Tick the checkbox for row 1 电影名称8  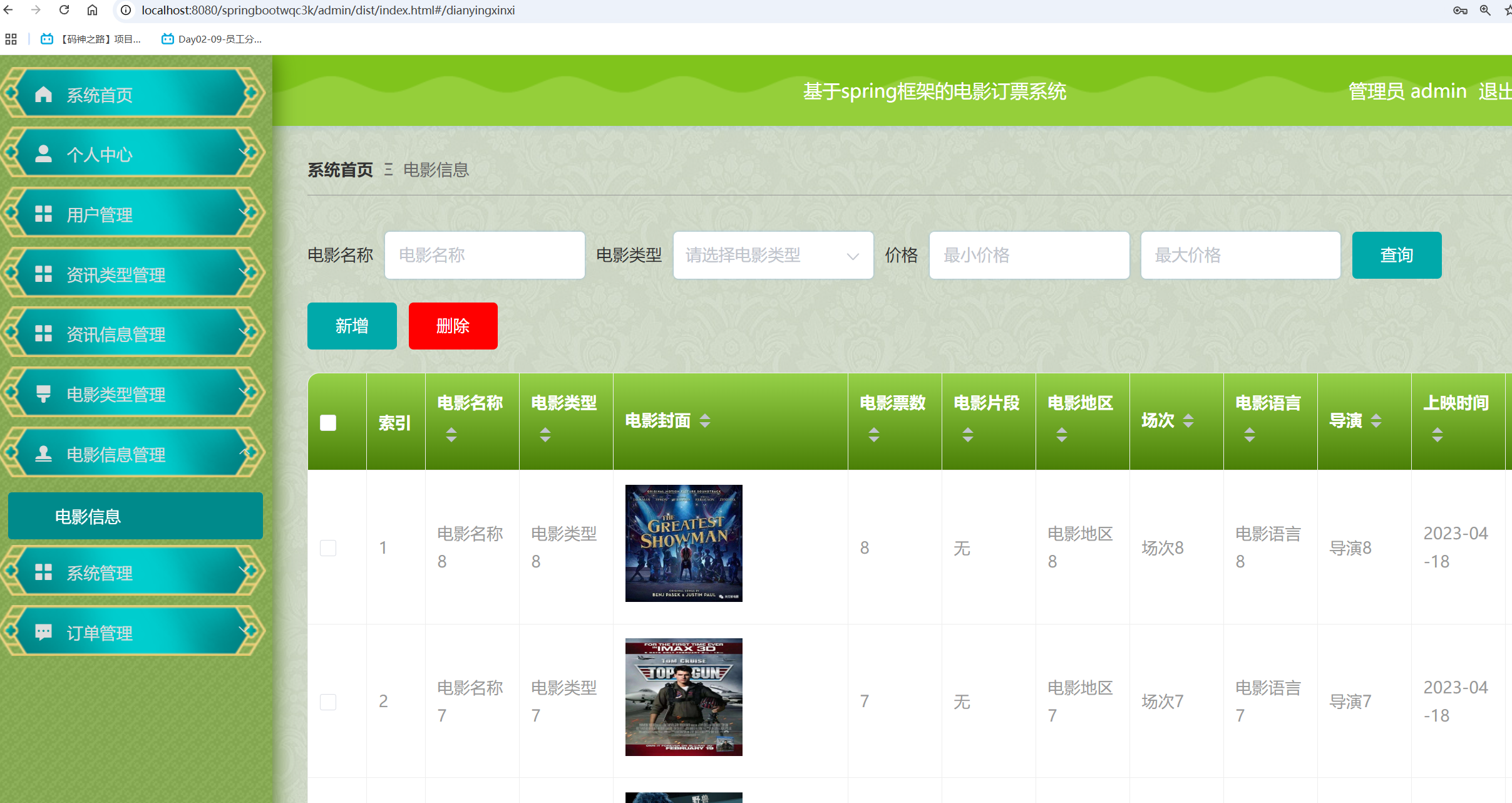tap(328, 548)
